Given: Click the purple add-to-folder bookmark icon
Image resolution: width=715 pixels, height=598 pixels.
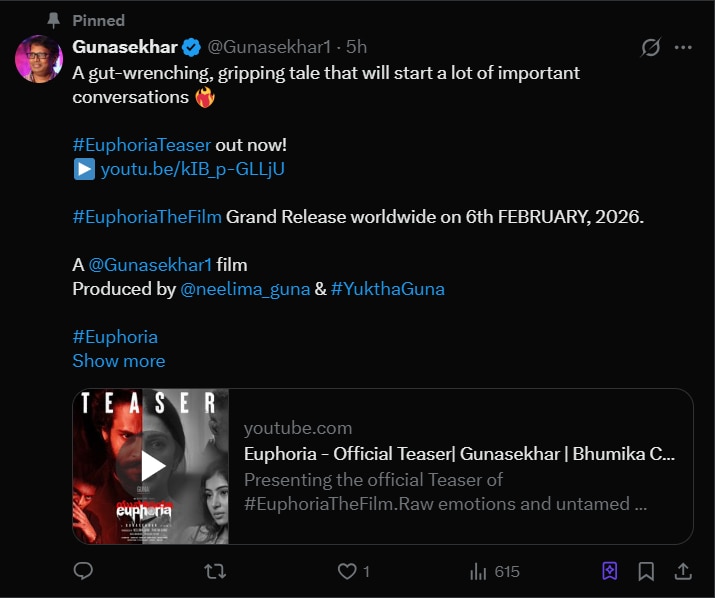Looking at the screenshot, I should point(609,571).
